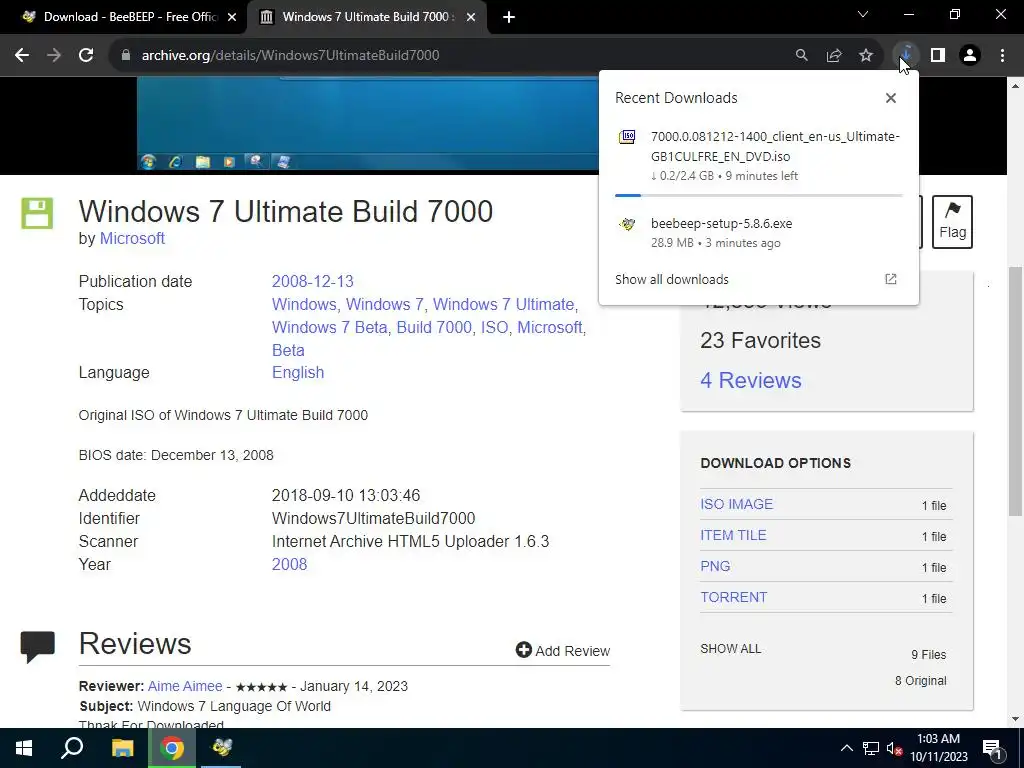Click the 8 Original files text
The height and width of the screenshot is (768, 1024).
pos(920,680)
